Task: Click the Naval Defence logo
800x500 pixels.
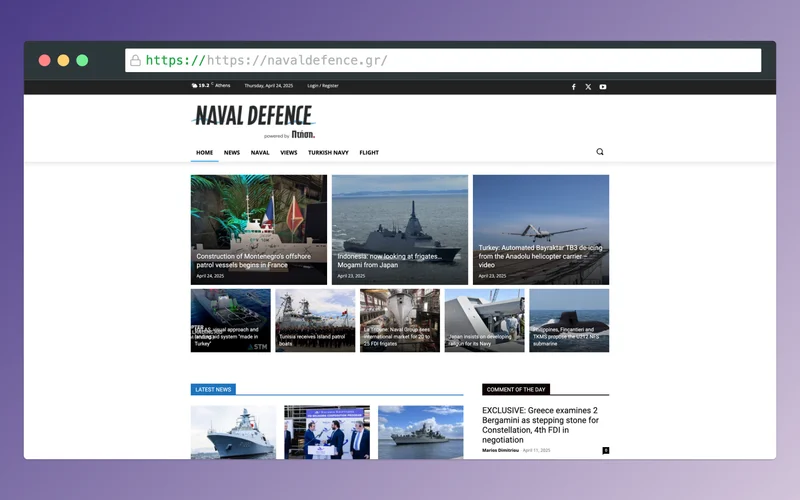Action: (254, 120)
